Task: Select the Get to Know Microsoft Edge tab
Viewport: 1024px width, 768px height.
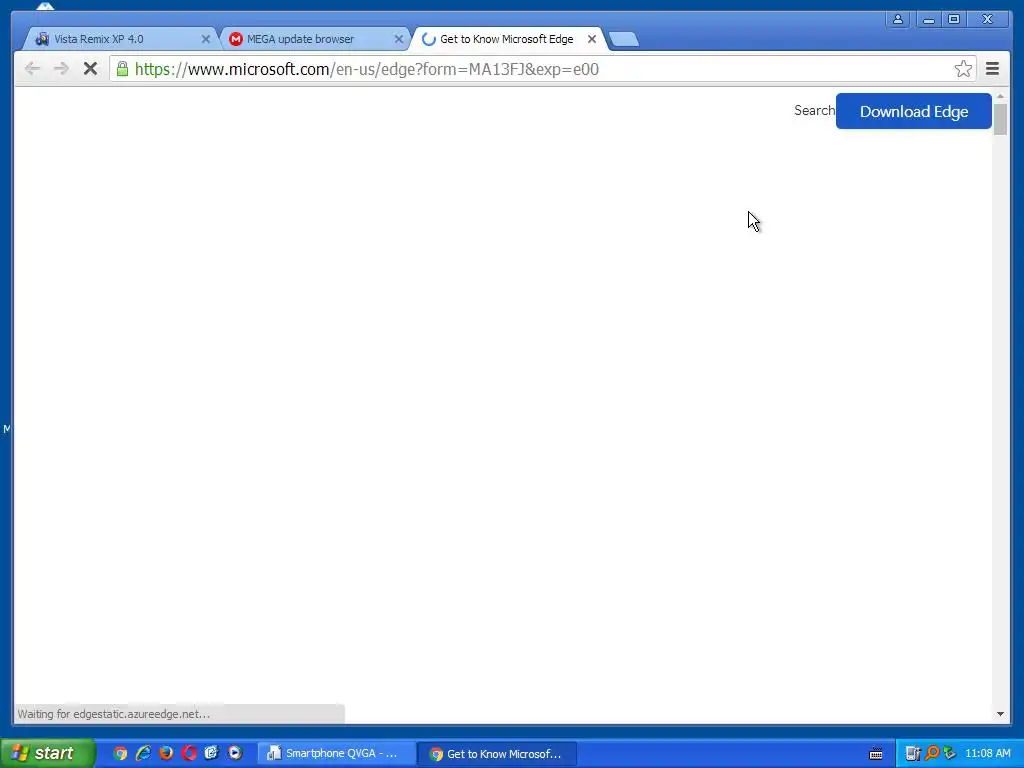Action: 507,39
